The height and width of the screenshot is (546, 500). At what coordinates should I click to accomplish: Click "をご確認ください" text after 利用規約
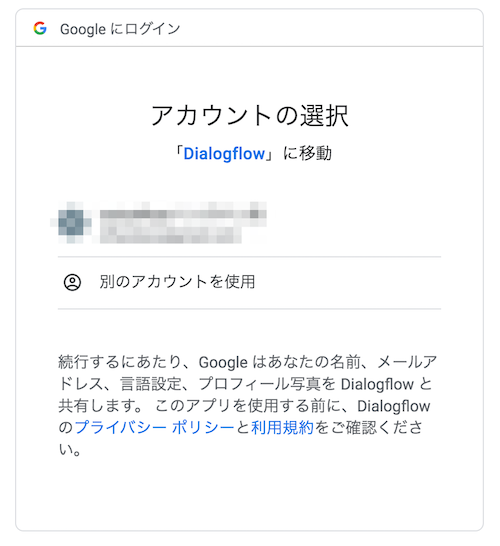368,427
